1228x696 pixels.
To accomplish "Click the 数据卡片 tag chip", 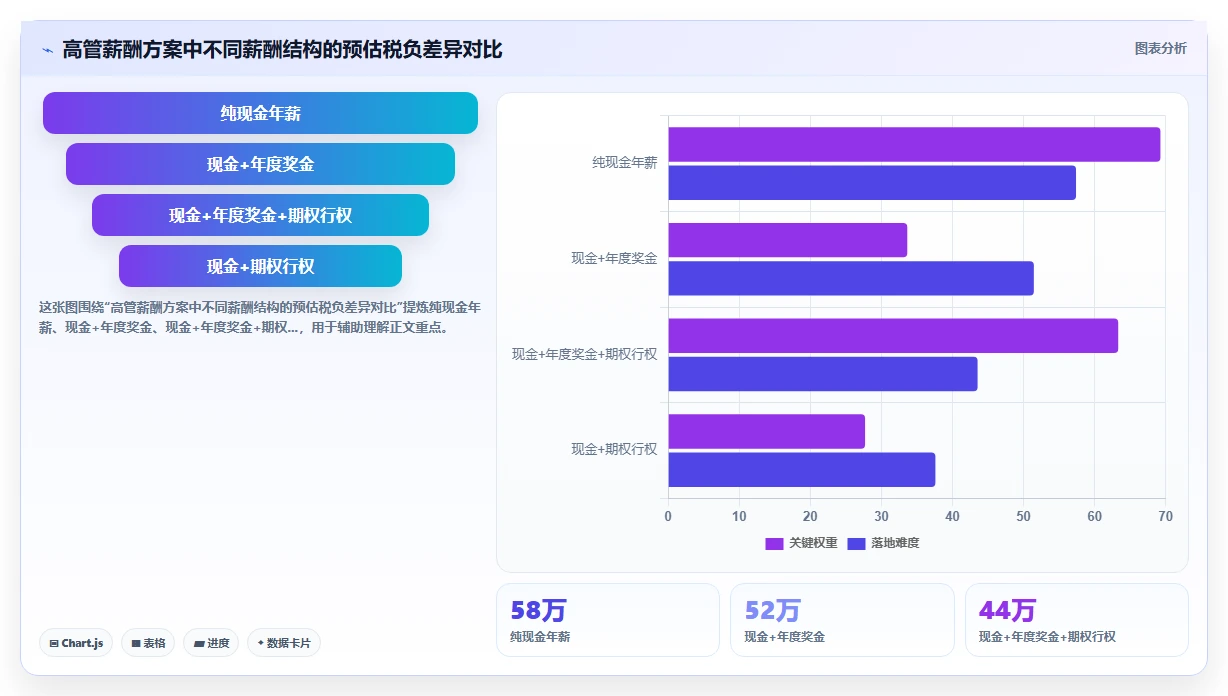I will 284,643.
